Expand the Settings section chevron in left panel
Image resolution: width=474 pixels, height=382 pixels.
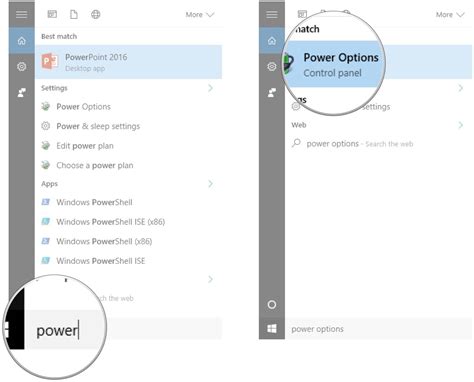210,88
